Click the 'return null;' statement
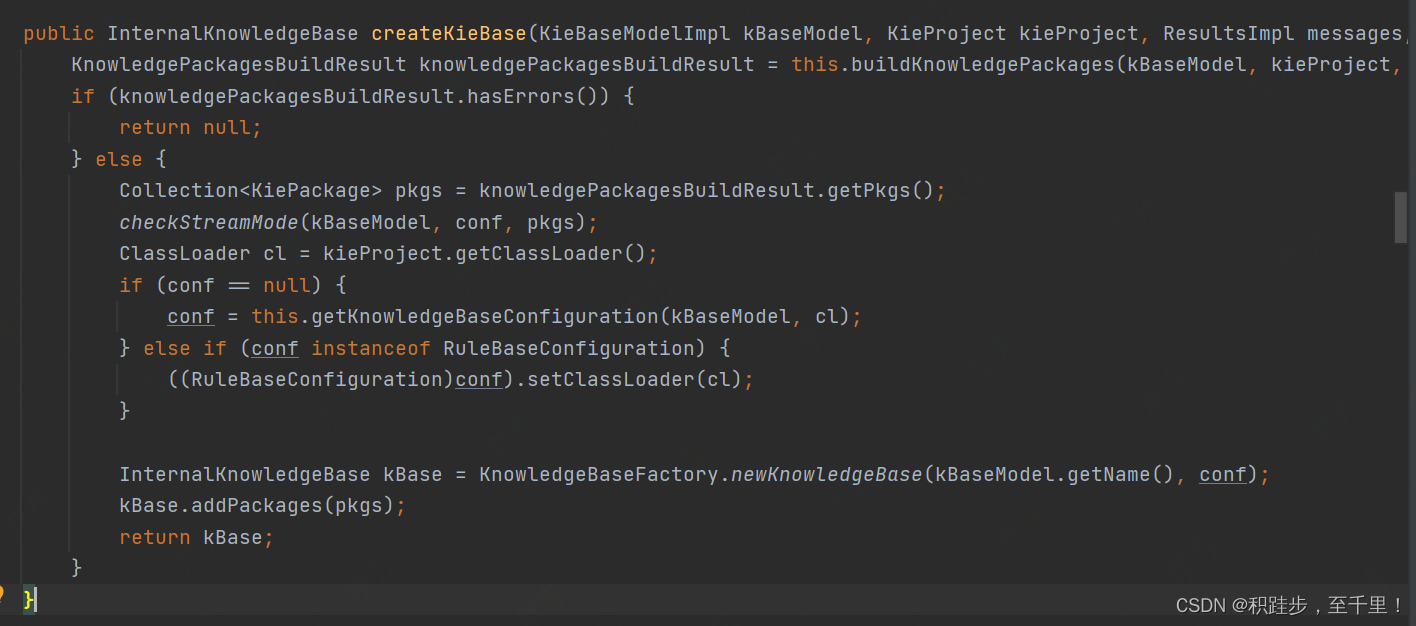This screenshot has height=626, width=1416. (190, 128)
